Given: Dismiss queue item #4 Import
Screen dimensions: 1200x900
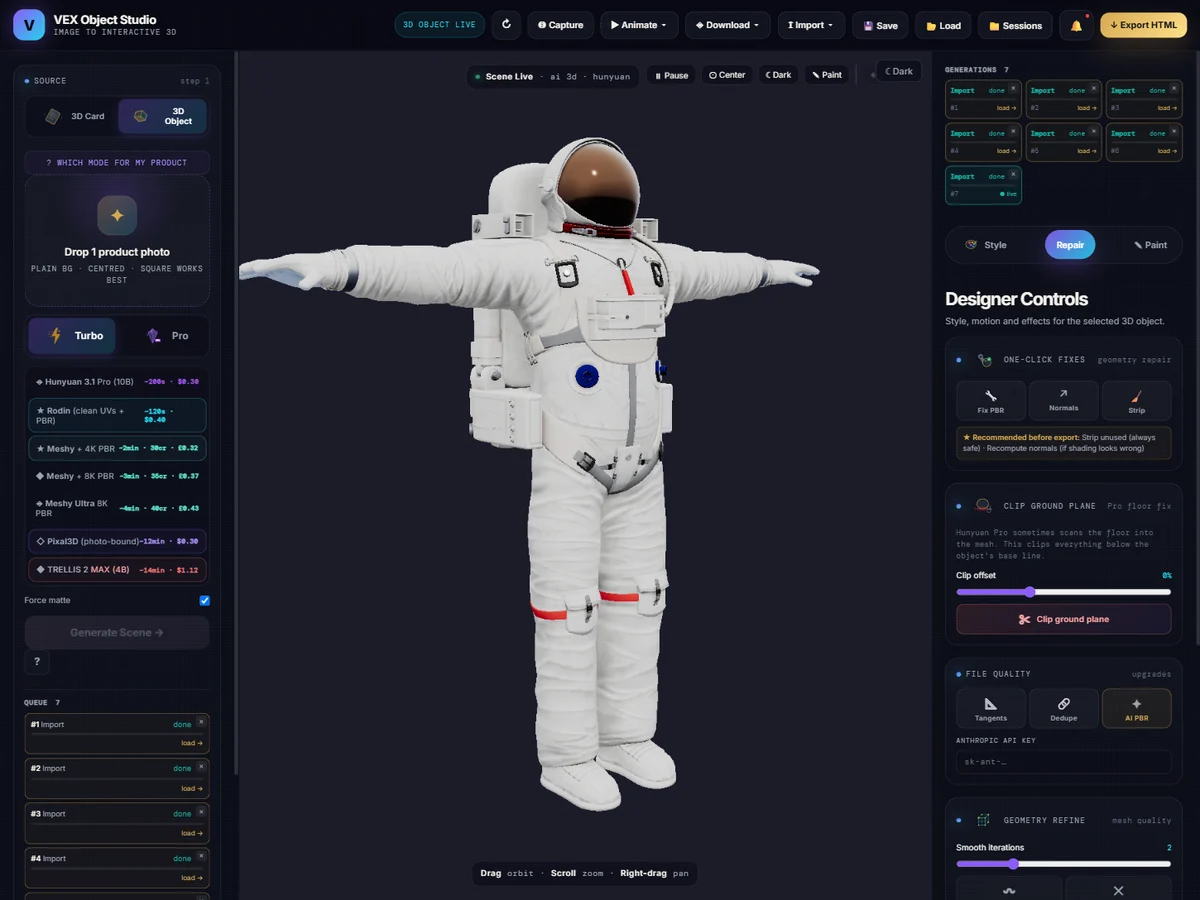Looking at the screenshot, I should (201, 856).
